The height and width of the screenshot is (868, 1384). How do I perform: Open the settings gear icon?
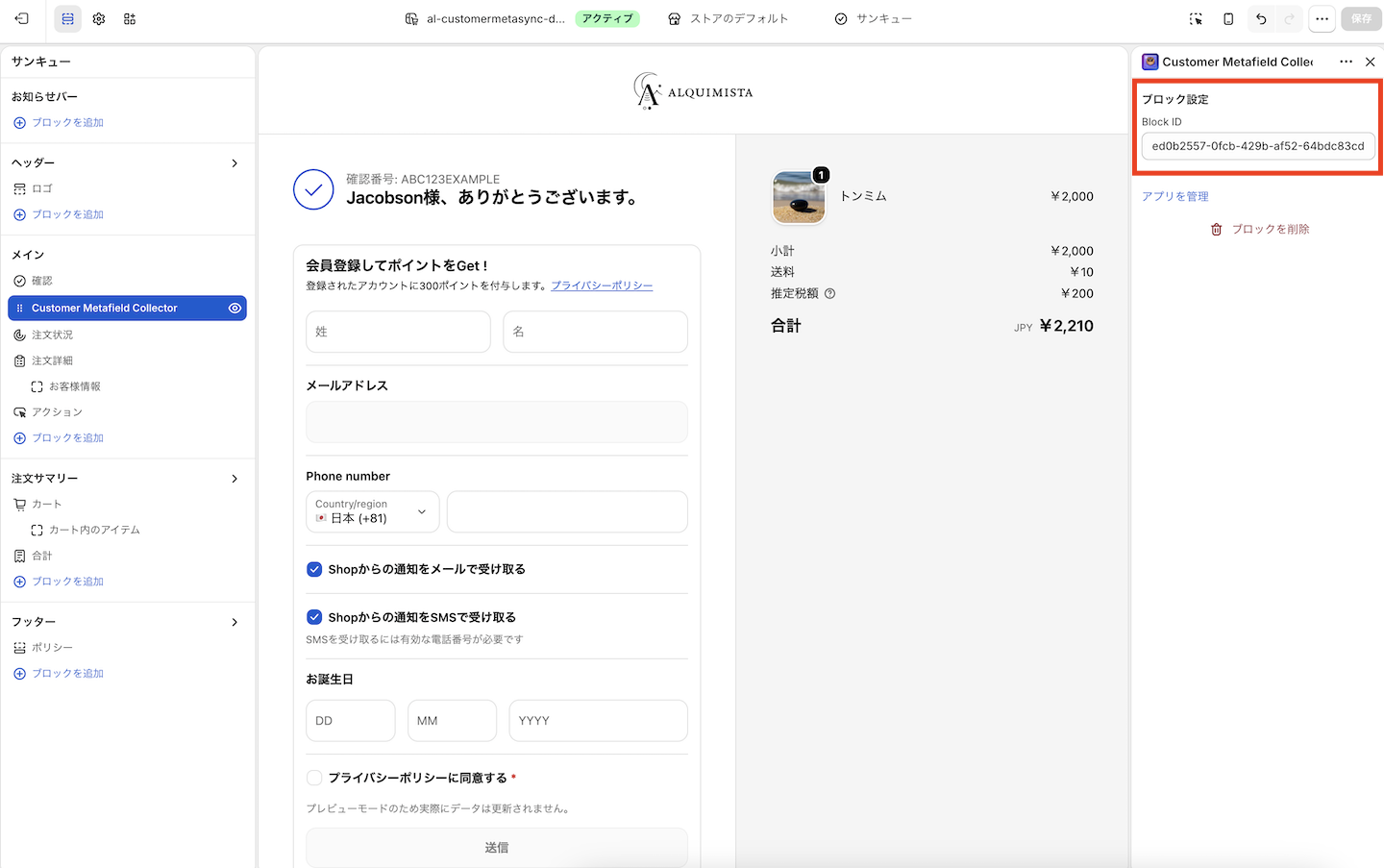[x=99, y=18]
